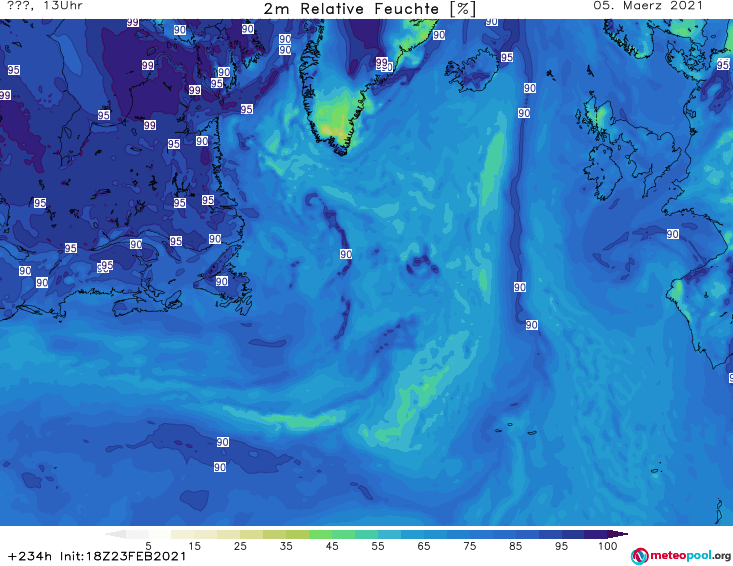The height and width of the screenshot is (566, 733).
Task: Pick the pale cream segment between 15 and 25
Action: point(217,534)
